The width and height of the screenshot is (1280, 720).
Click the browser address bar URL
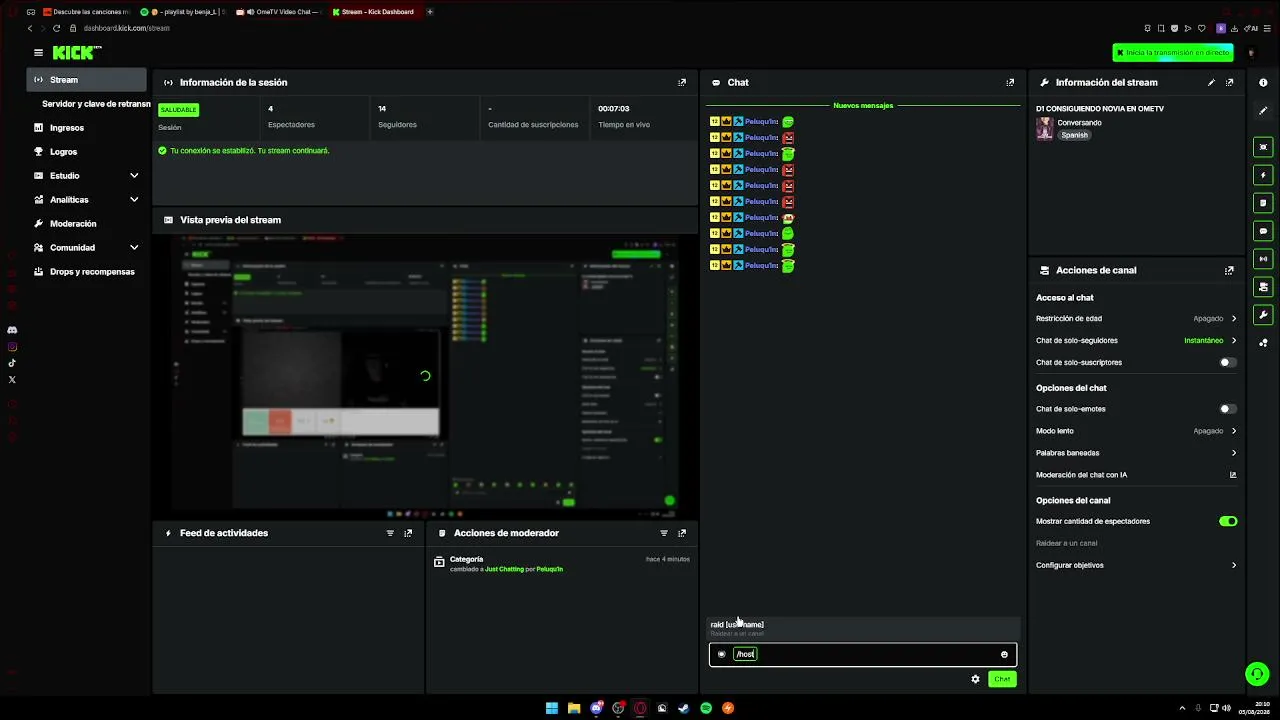coord(127,28)
